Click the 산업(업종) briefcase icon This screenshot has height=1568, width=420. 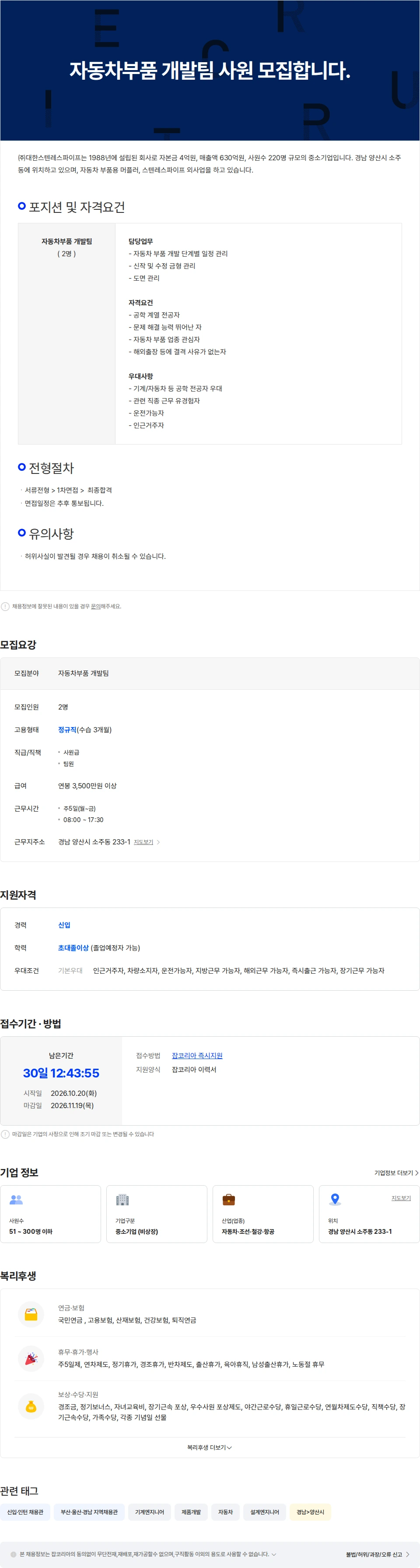(228, 1199)
